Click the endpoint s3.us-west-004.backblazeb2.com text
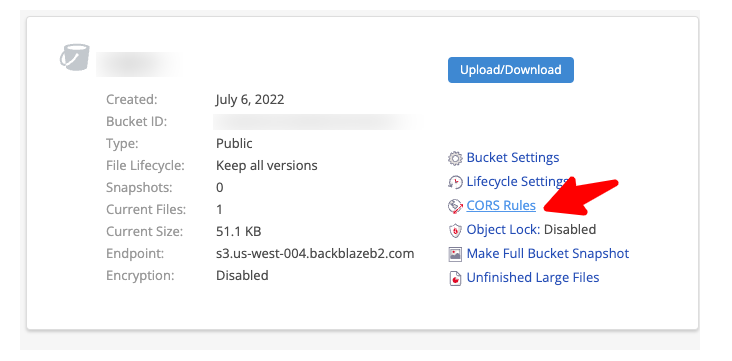Viewport: 732px width, 361px height. coord(315,254)
